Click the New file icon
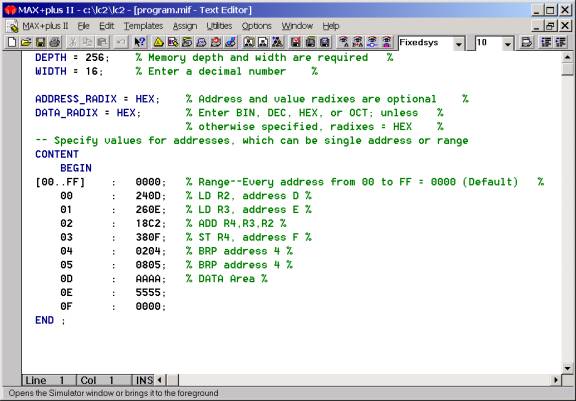This screenshot has width=576, height=401. click(12, 42)
